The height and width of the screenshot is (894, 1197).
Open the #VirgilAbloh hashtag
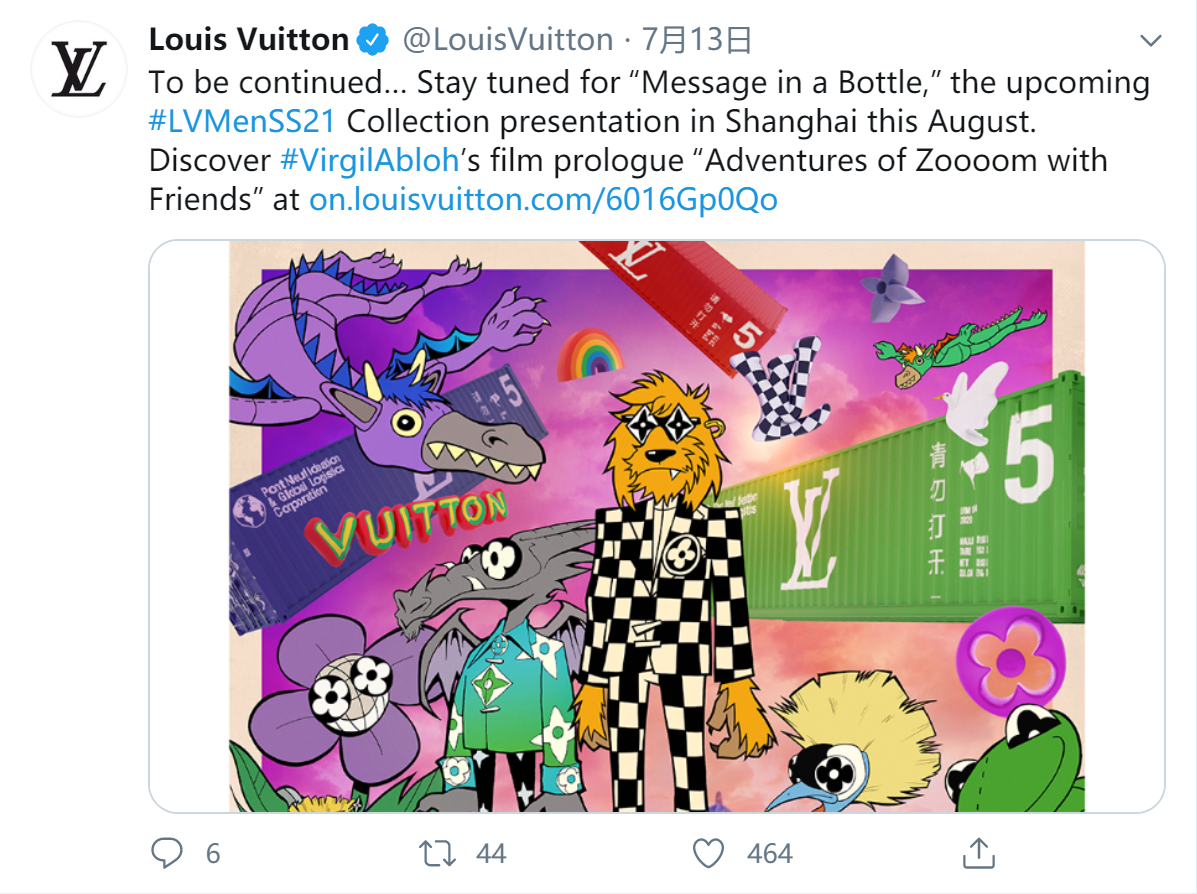tap(369, 160)
